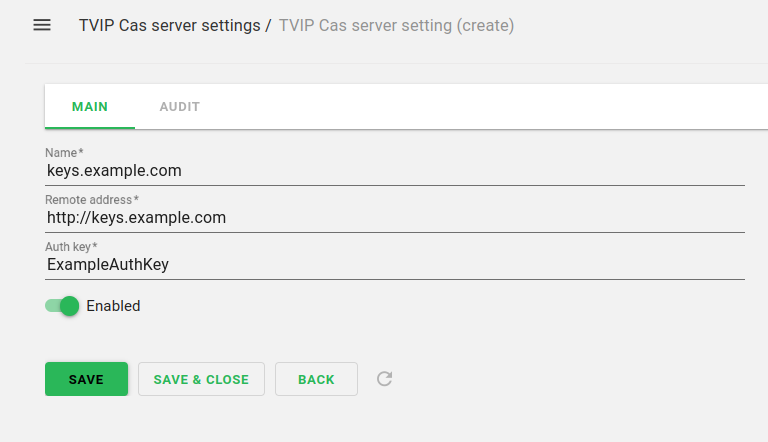Click the Remote address* field label
768x442 pixels.
click(x=92, y=200)
